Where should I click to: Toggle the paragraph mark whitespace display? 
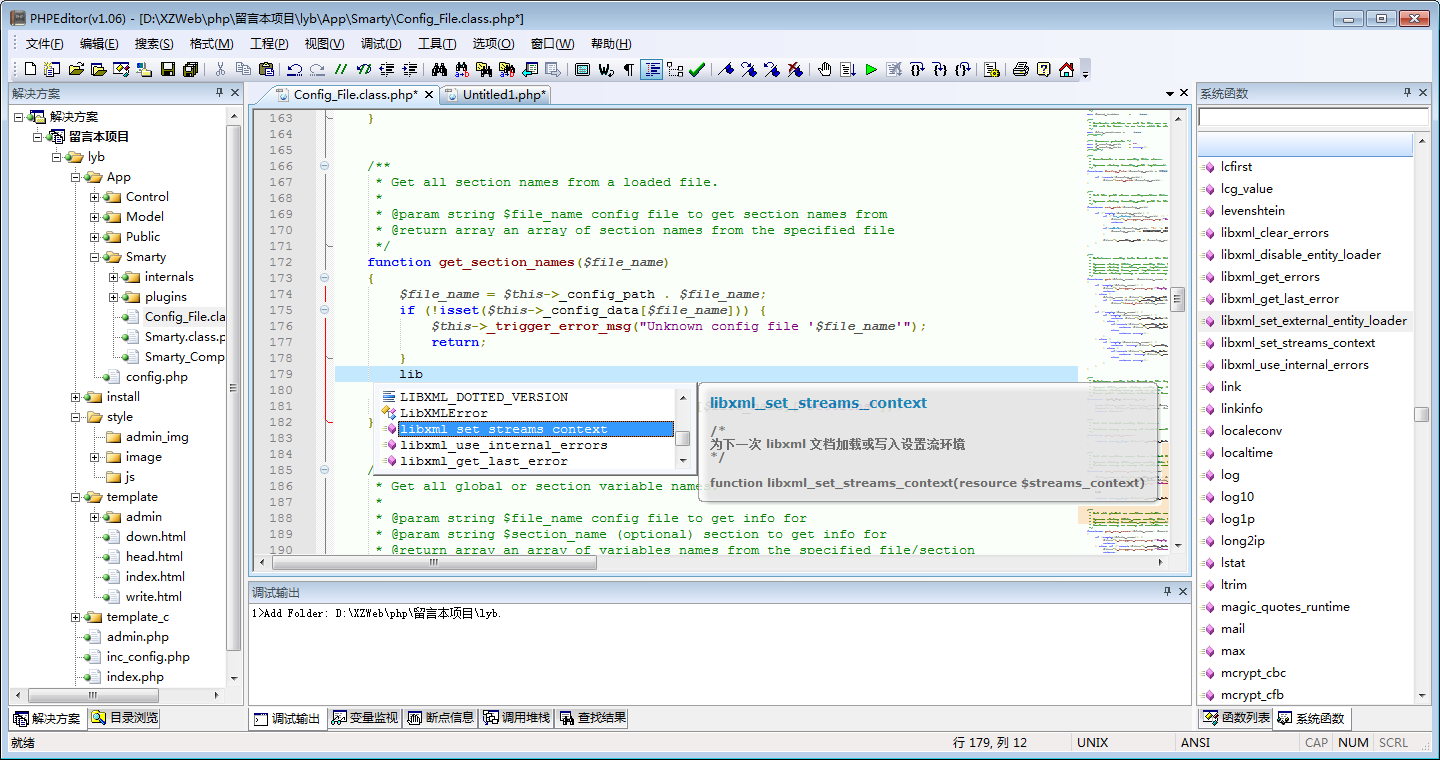coord(628,69)
